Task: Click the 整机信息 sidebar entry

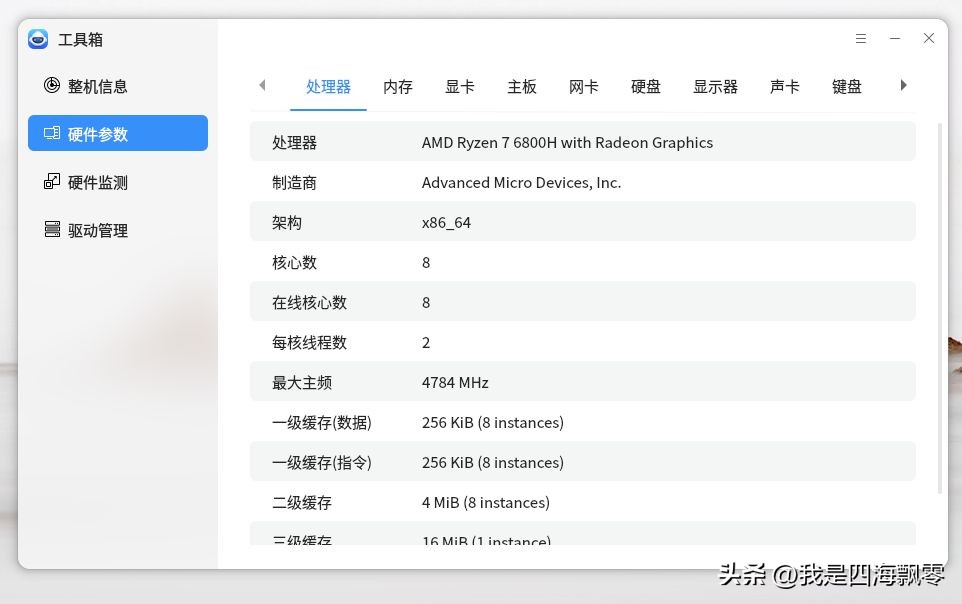Action: pos(97,86)
